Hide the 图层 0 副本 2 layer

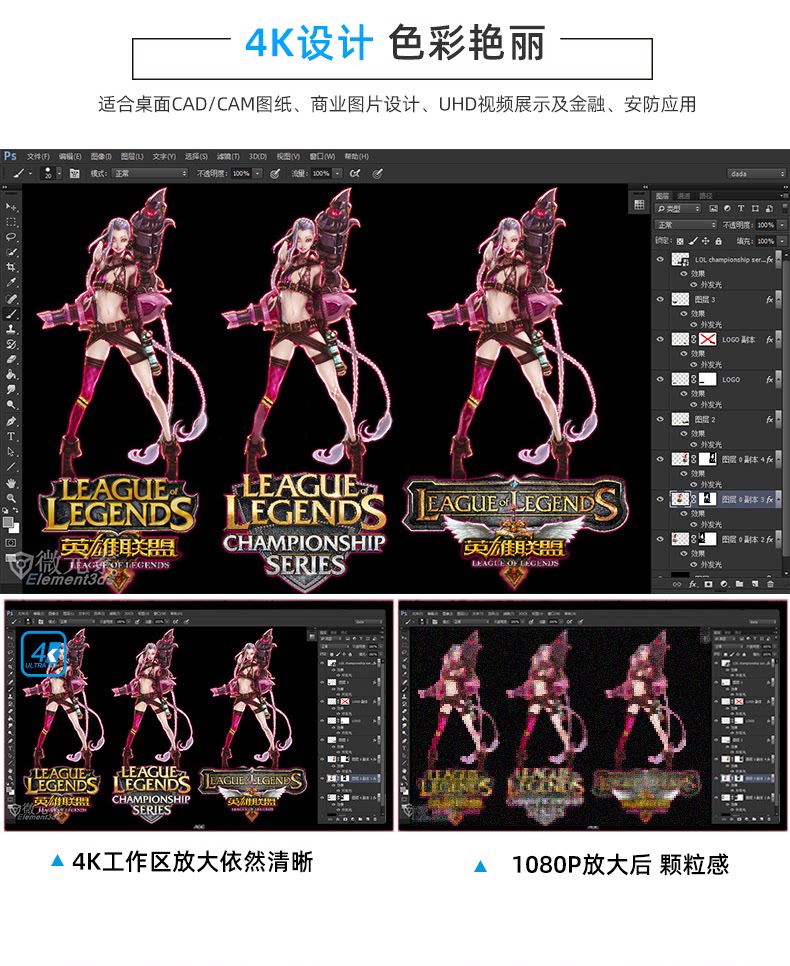tap(660, 538)
